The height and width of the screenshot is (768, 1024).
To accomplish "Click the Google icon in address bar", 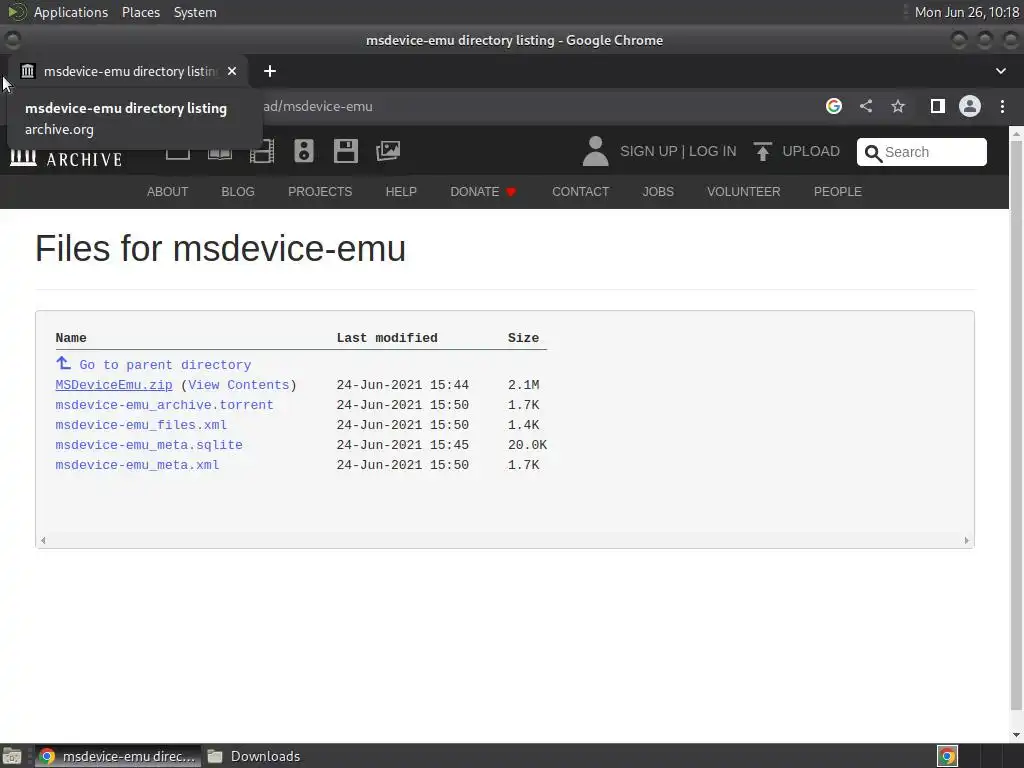I will (x=834, y=106).
